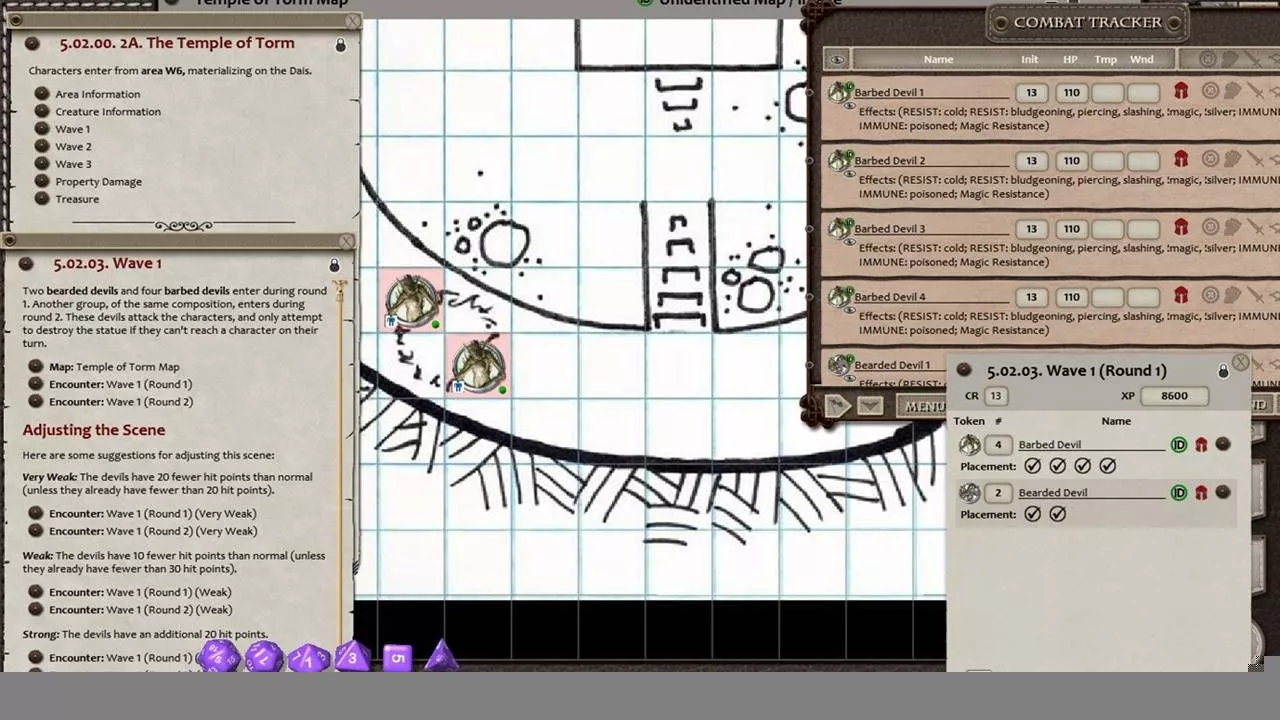Click Barbed Devil 2 token in tracker
This screenshot has width=1280, height=720.
840,161
